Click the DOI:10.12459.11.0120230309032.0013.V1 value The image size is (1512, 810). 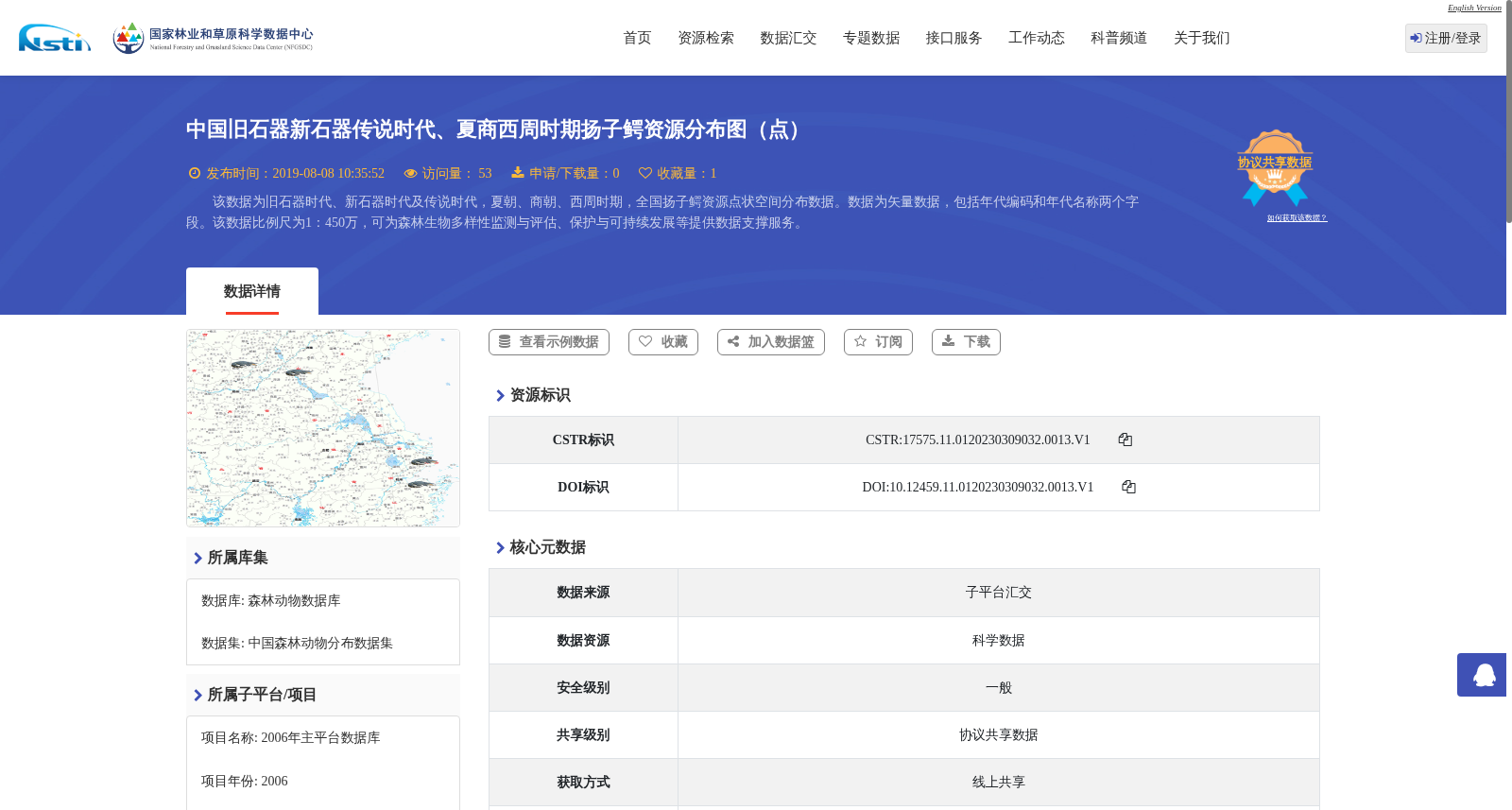click(978, 487)
